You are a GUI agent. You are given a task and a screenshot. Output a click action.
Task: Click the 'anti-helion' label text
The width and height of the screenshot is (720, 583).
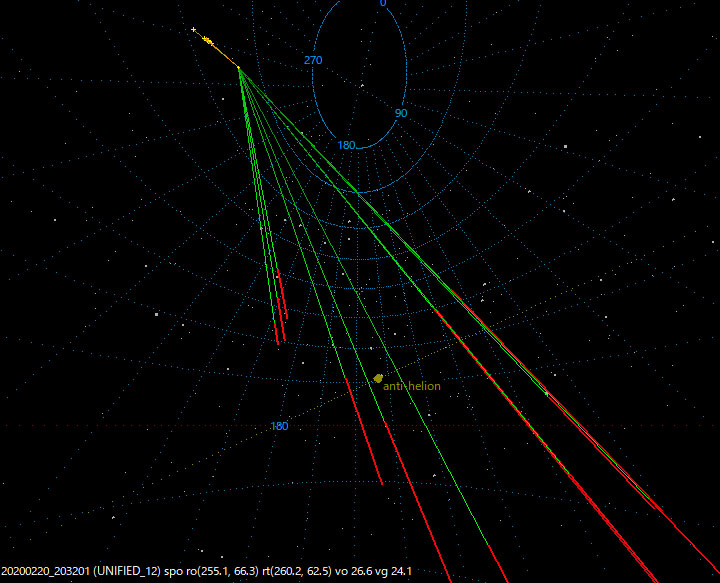click(x=411, y=386)
